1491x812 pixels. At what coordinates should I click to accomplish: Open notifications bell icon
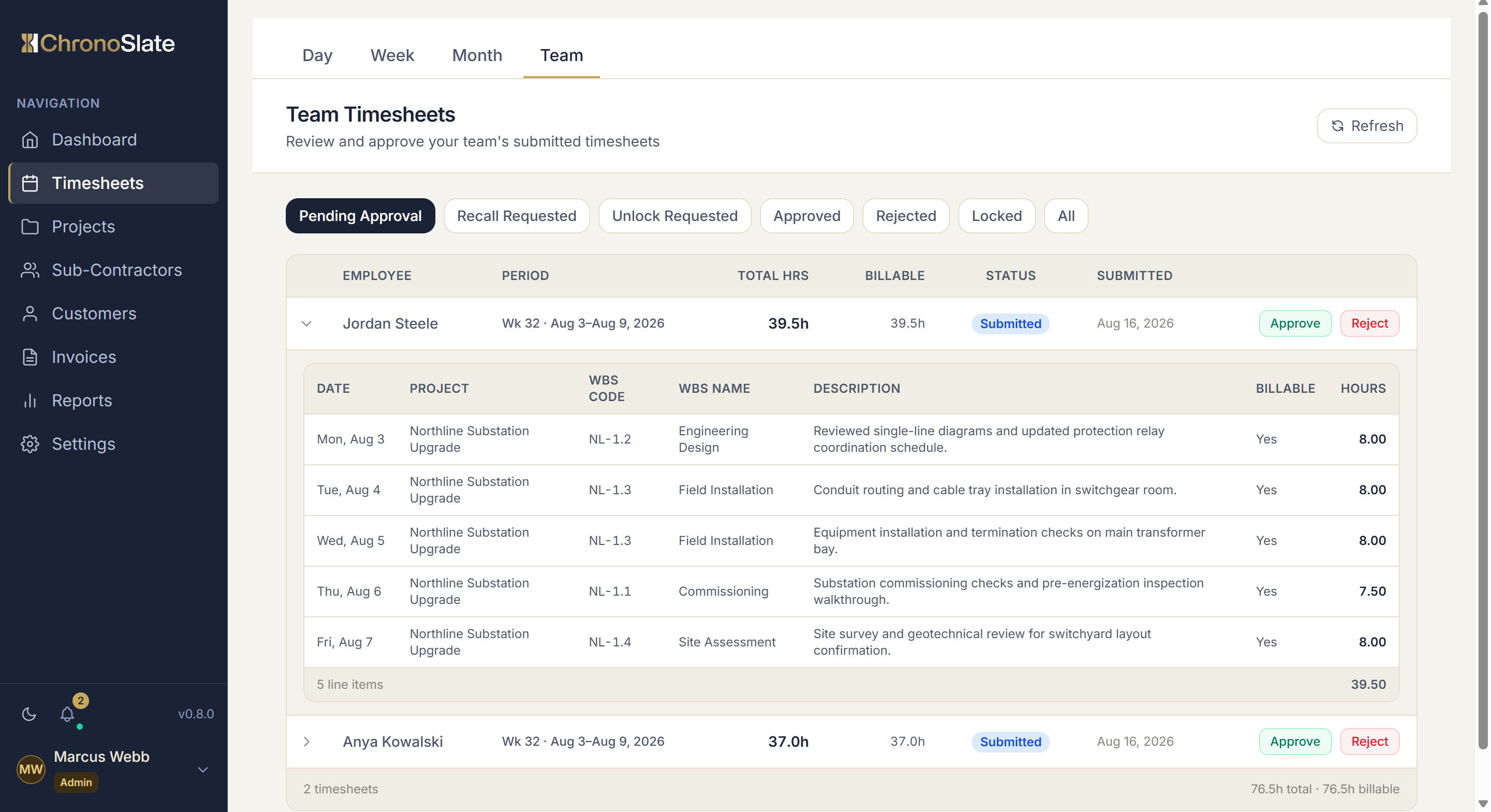click(67, 714)
